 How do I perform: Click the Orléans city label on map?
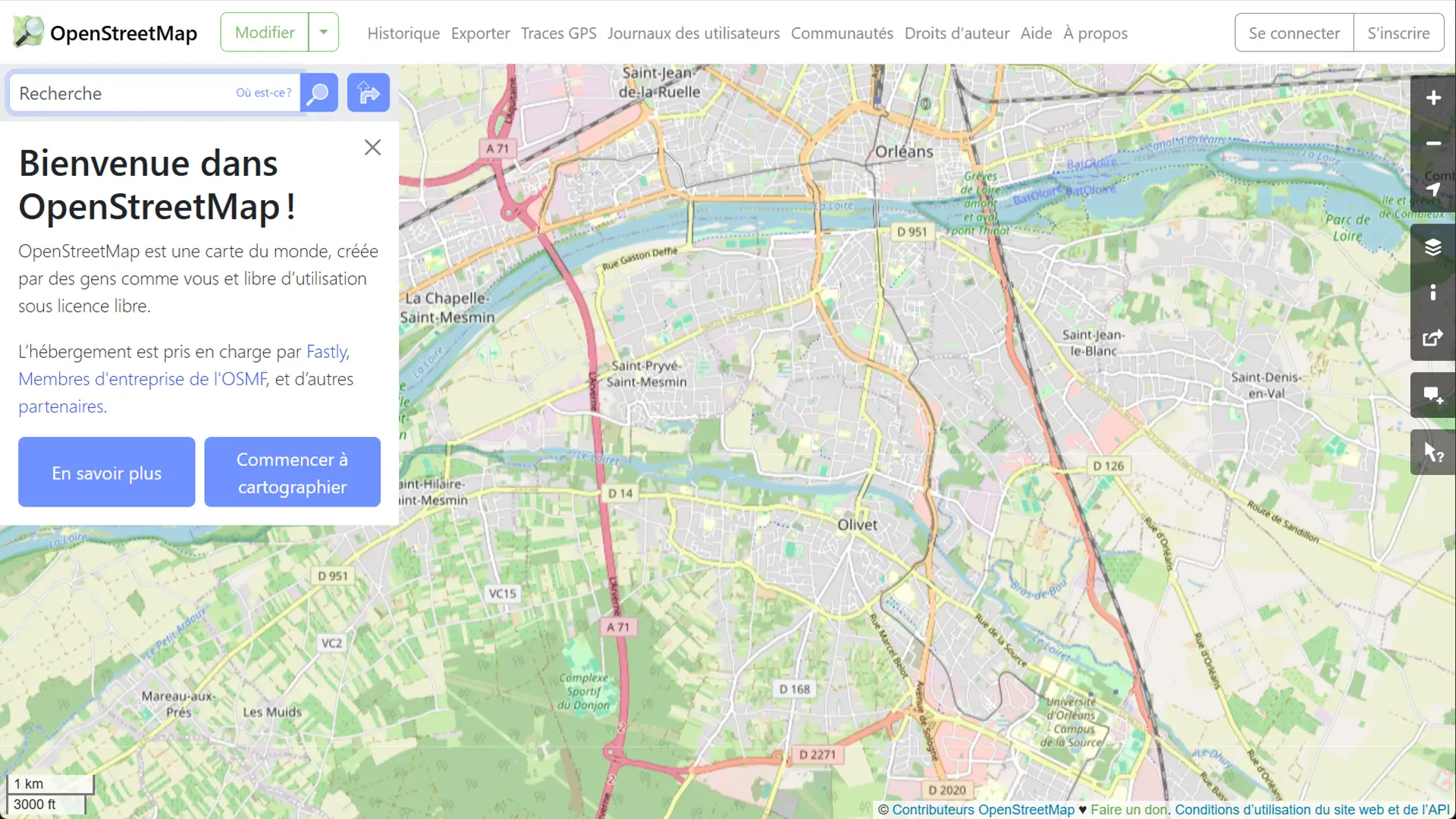[x=904, y=152]
